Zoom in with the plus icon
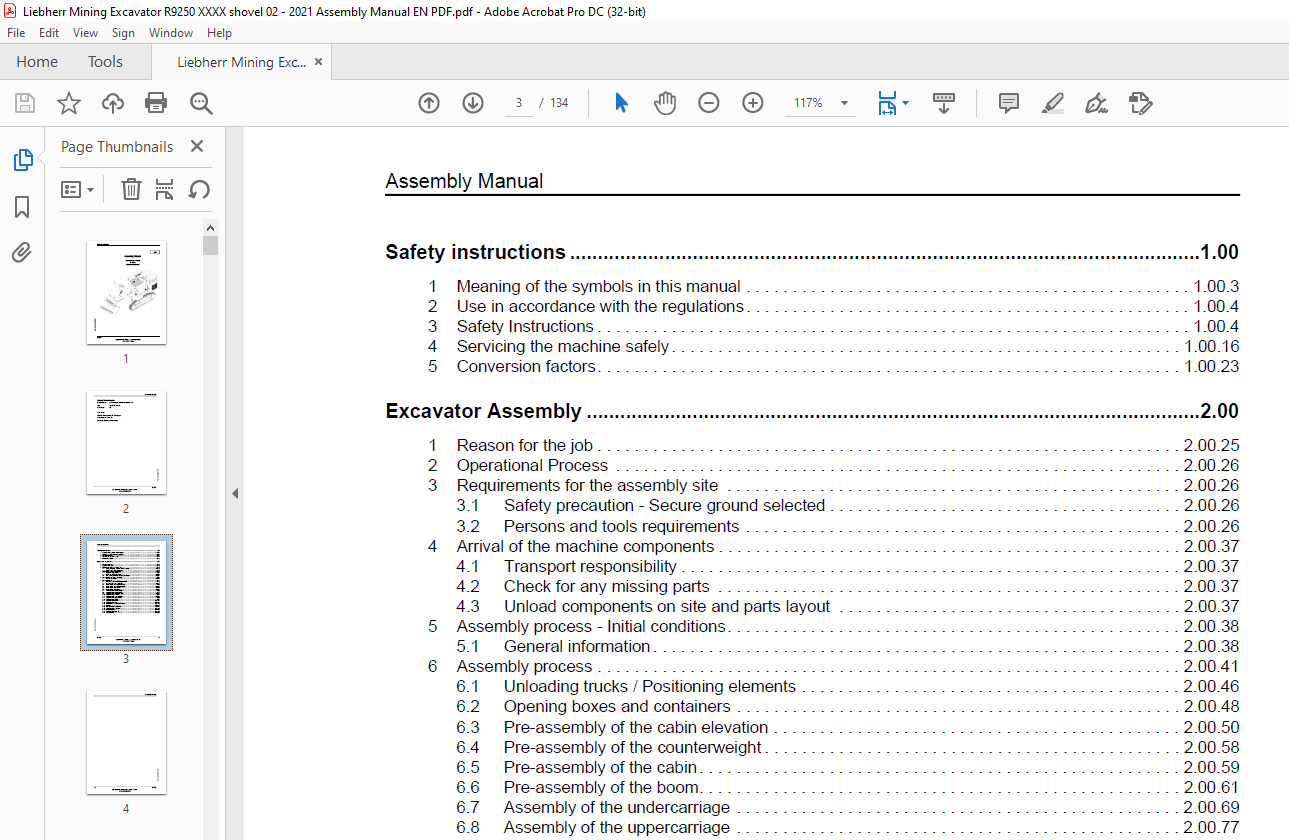This screenshot has height=840, width=1289. (x=753, y=103)
